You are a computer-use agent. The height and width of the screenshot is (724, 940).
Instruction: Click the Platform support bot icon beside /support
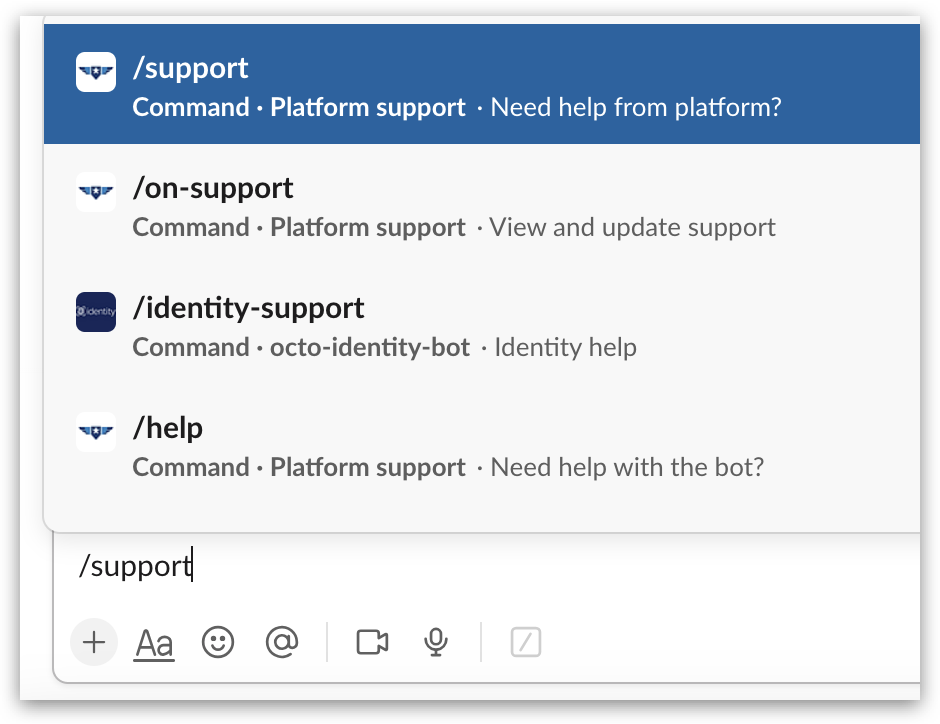point(95,72)
